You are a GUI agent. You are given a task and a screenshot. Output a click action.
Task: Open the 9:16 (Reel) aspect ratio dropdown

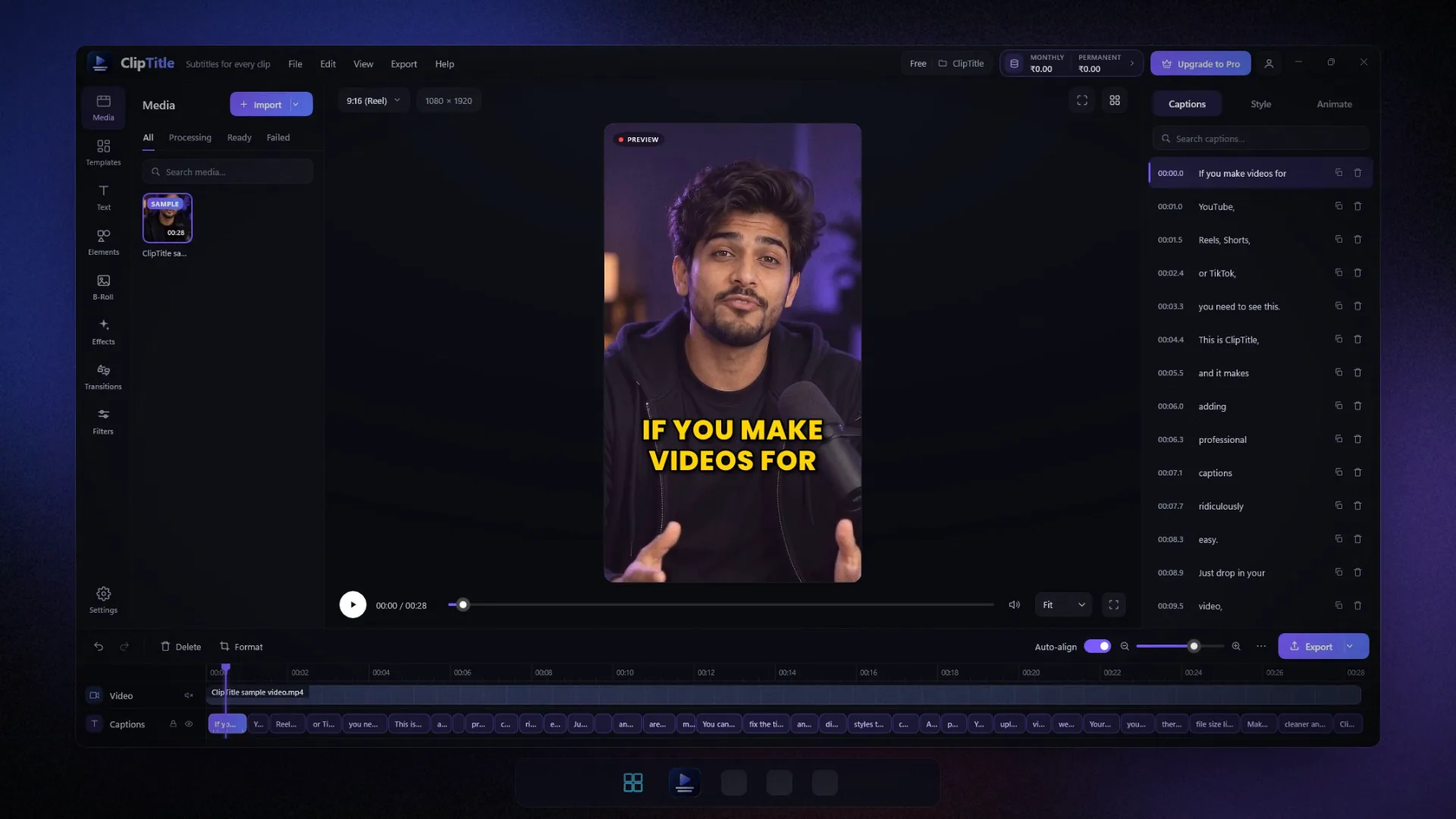pyautogui.click(x=375, y=100)
